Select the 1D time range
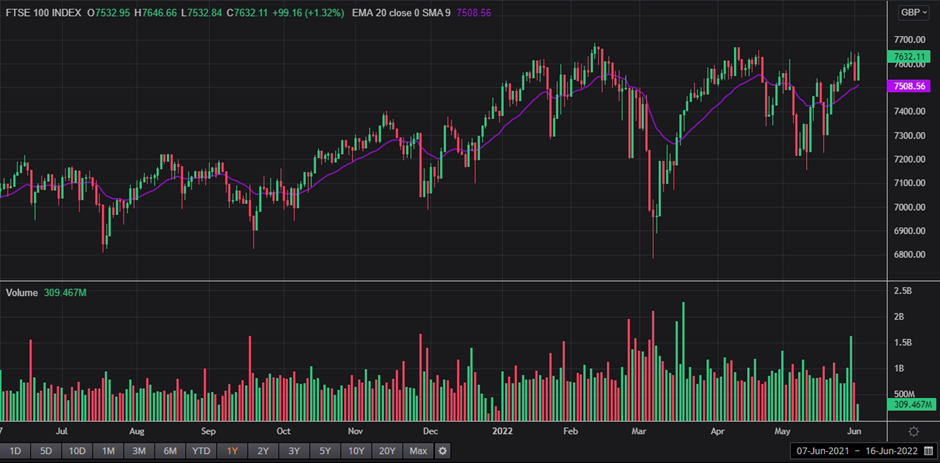The image size is (940, 463). pos(16,450)
